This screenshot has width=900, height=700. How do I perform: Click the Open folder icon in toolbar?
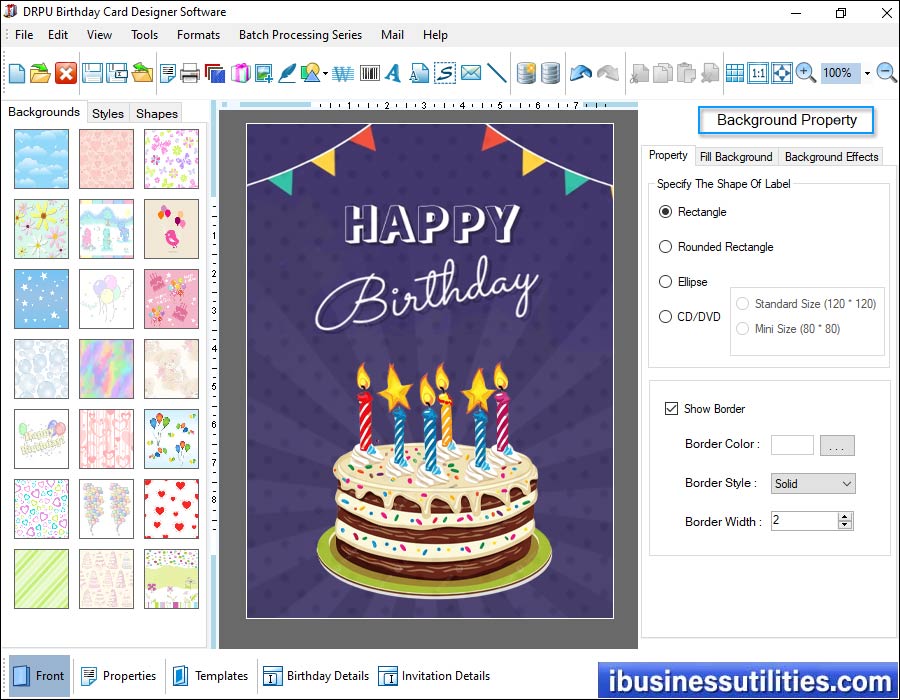click(x=40, y=73)
